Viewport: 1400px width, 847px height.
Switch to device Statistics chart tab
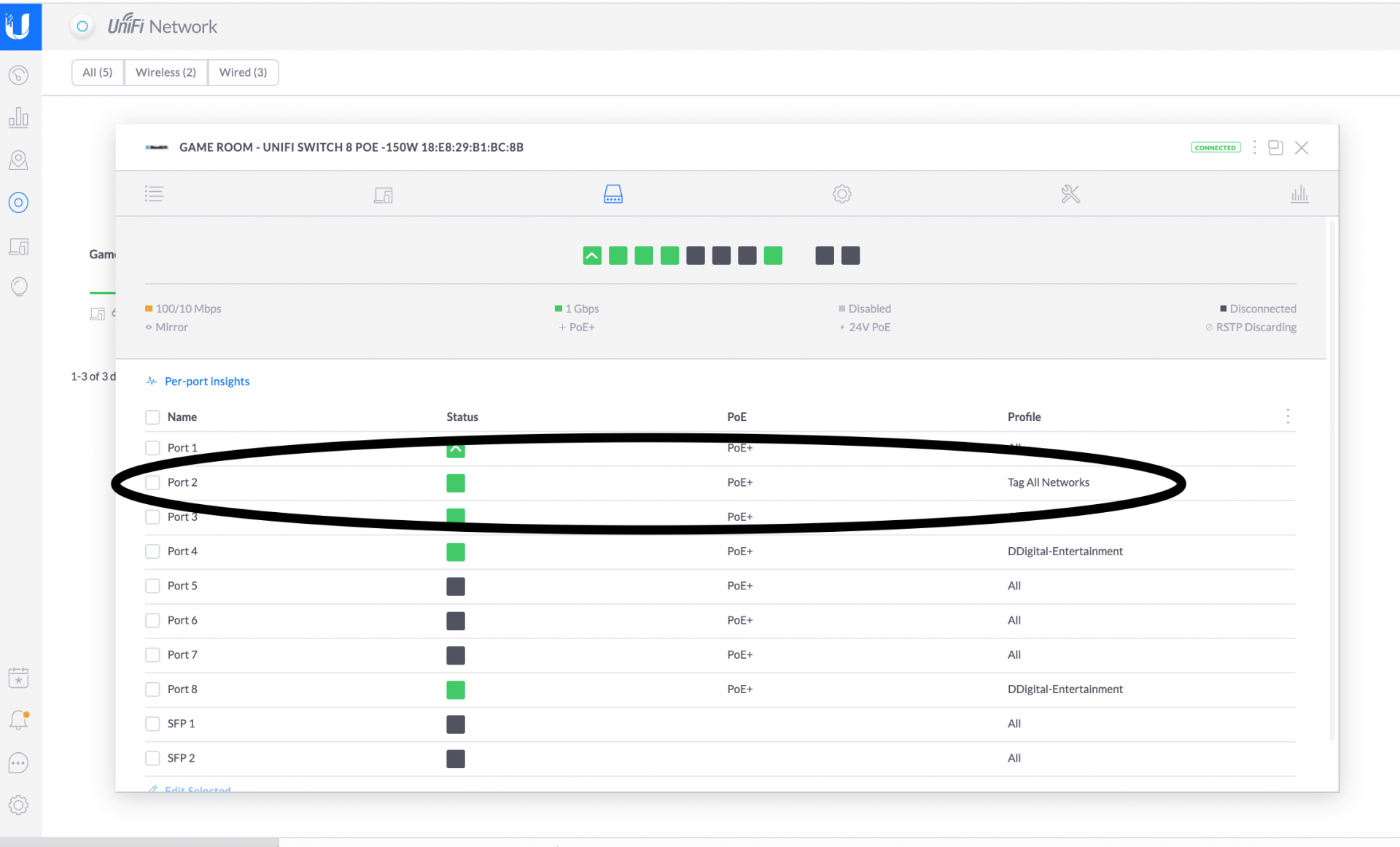pos(1299,194)
